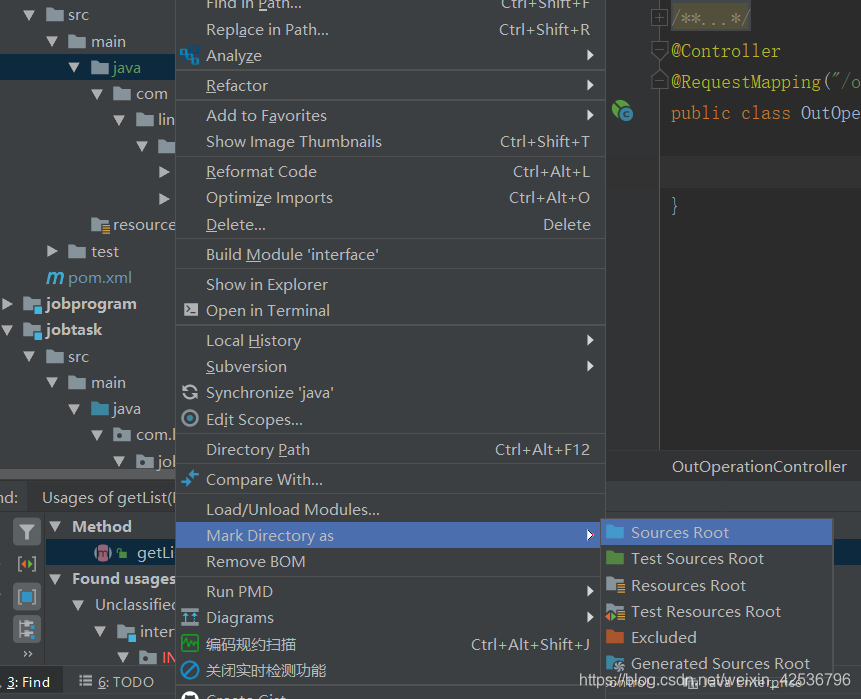Open the 6: TODO tool window tab
Image resolution: width=861 pixels, height=699 pixels.
[x=116, y=681]
